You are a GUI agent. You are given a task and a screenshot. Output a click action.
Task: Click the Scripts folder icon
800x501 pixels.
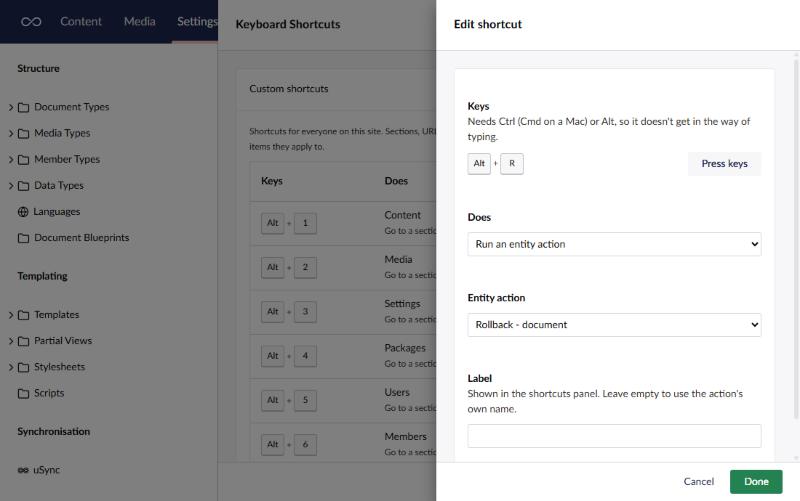pos(23,393)
